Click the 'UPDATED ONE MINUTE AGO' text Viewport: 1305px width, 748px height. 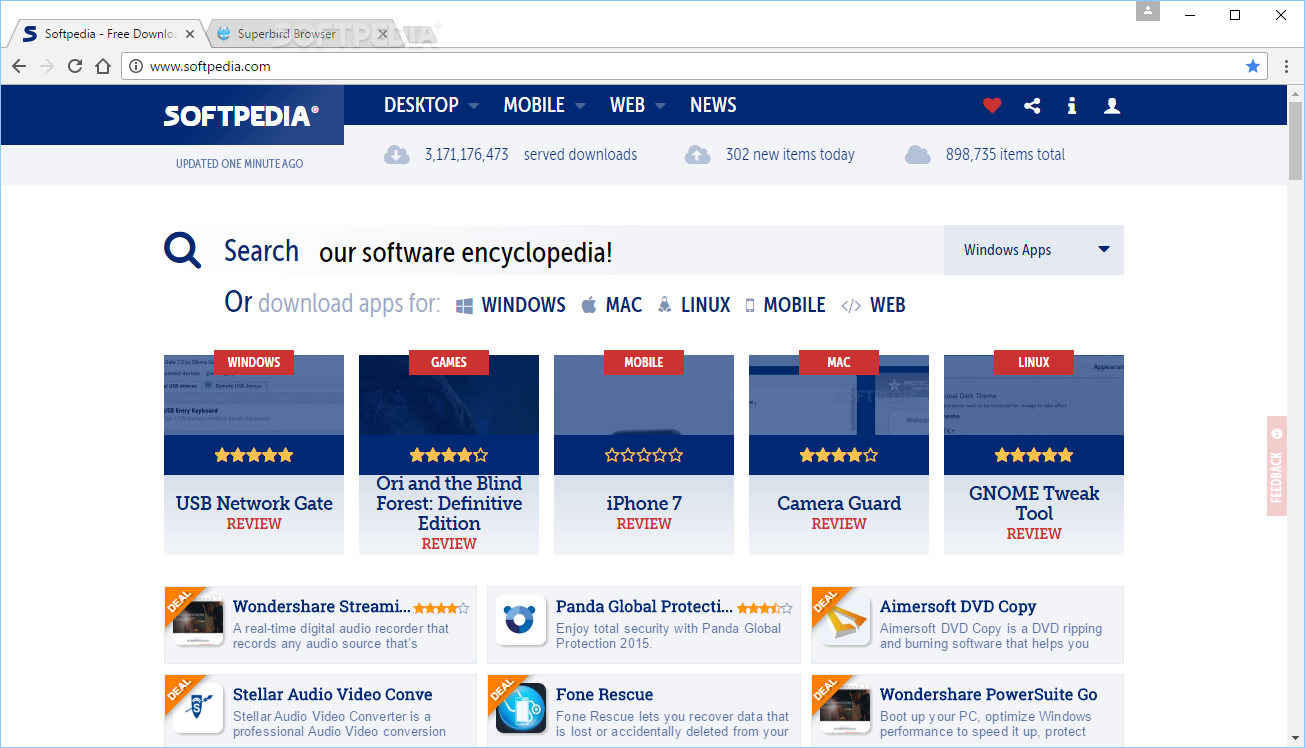[x=239, y=164]
